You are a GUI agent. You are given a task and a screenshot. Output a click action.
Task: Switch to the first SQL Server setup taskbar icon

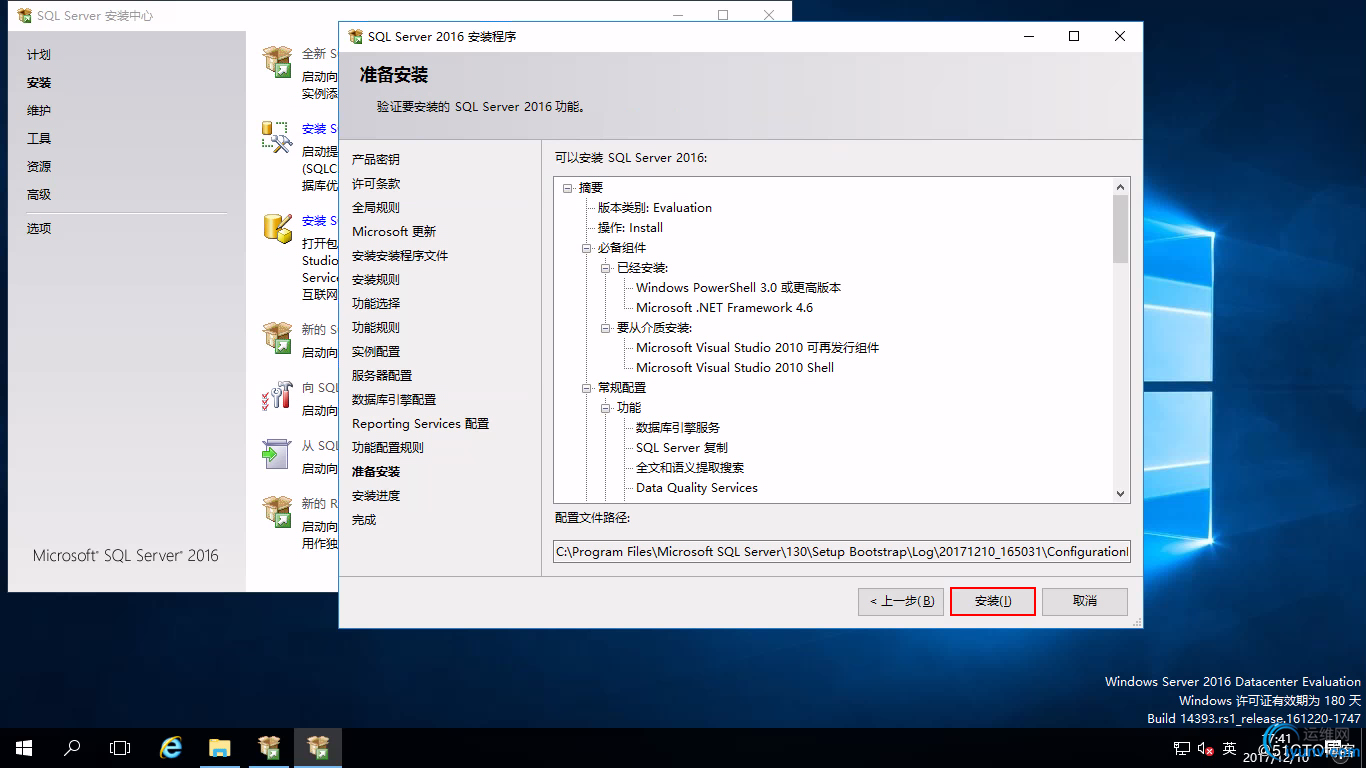pyautogui.click(x=269, y=748)
